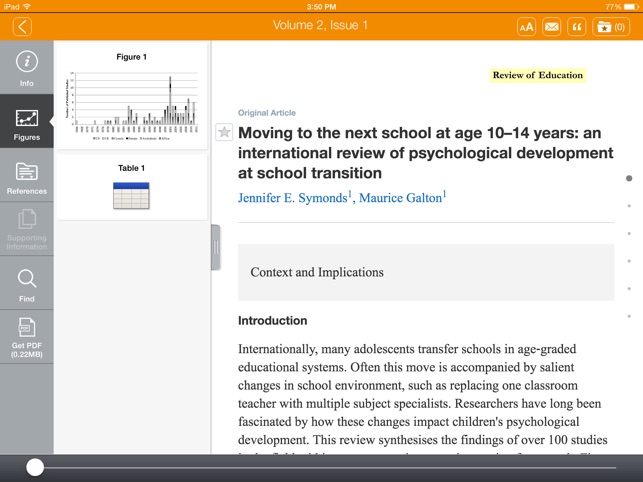Select the Figures sidebar tab

click(26, 122)
